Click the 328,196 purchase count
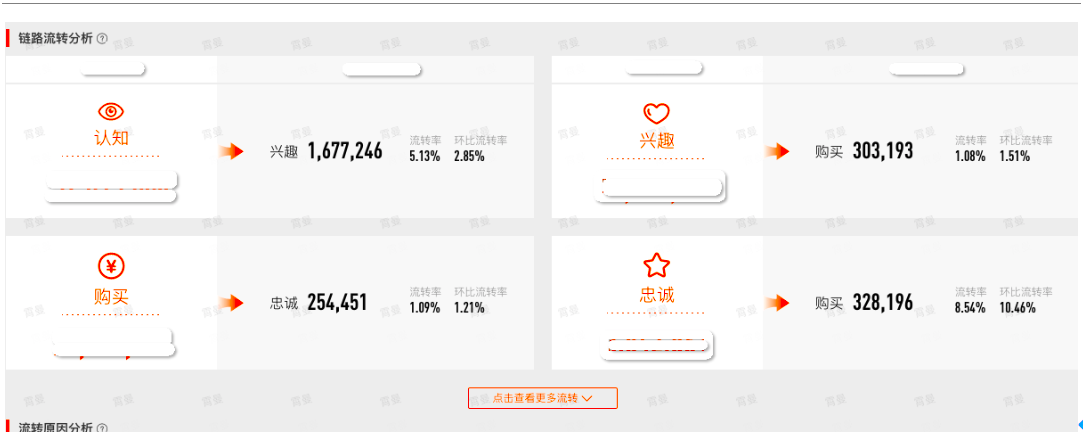1083x436 pixels. (882, 302)
